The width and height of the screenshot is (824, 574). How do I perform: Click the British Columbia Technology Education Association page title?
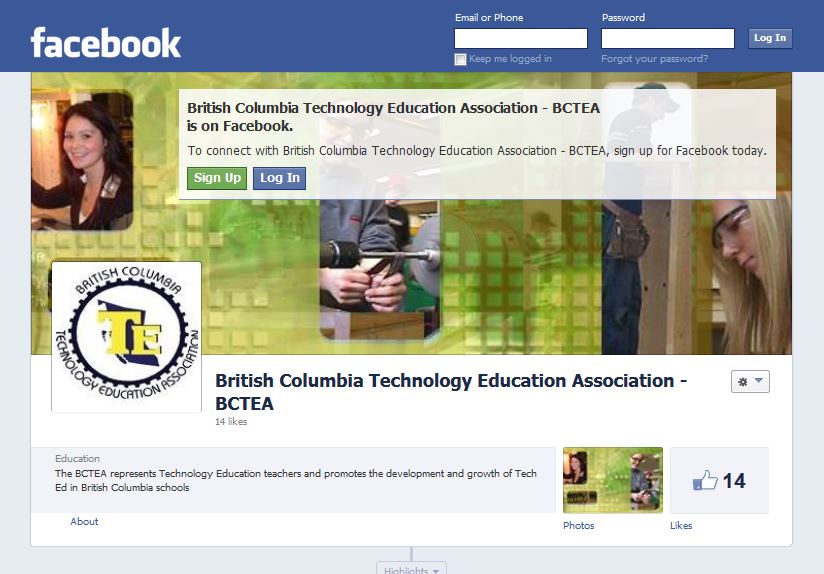(451, 392)
